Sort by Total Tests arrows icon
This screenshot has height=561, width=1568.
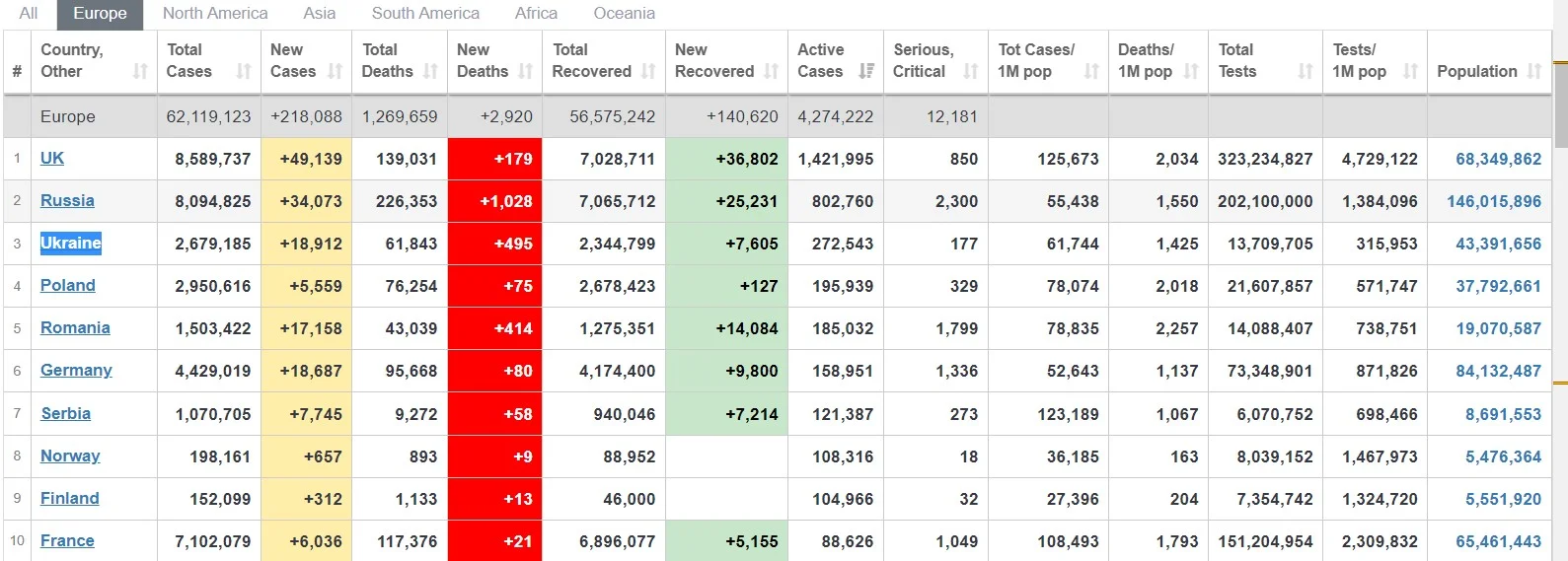[x=1306, y=71]
